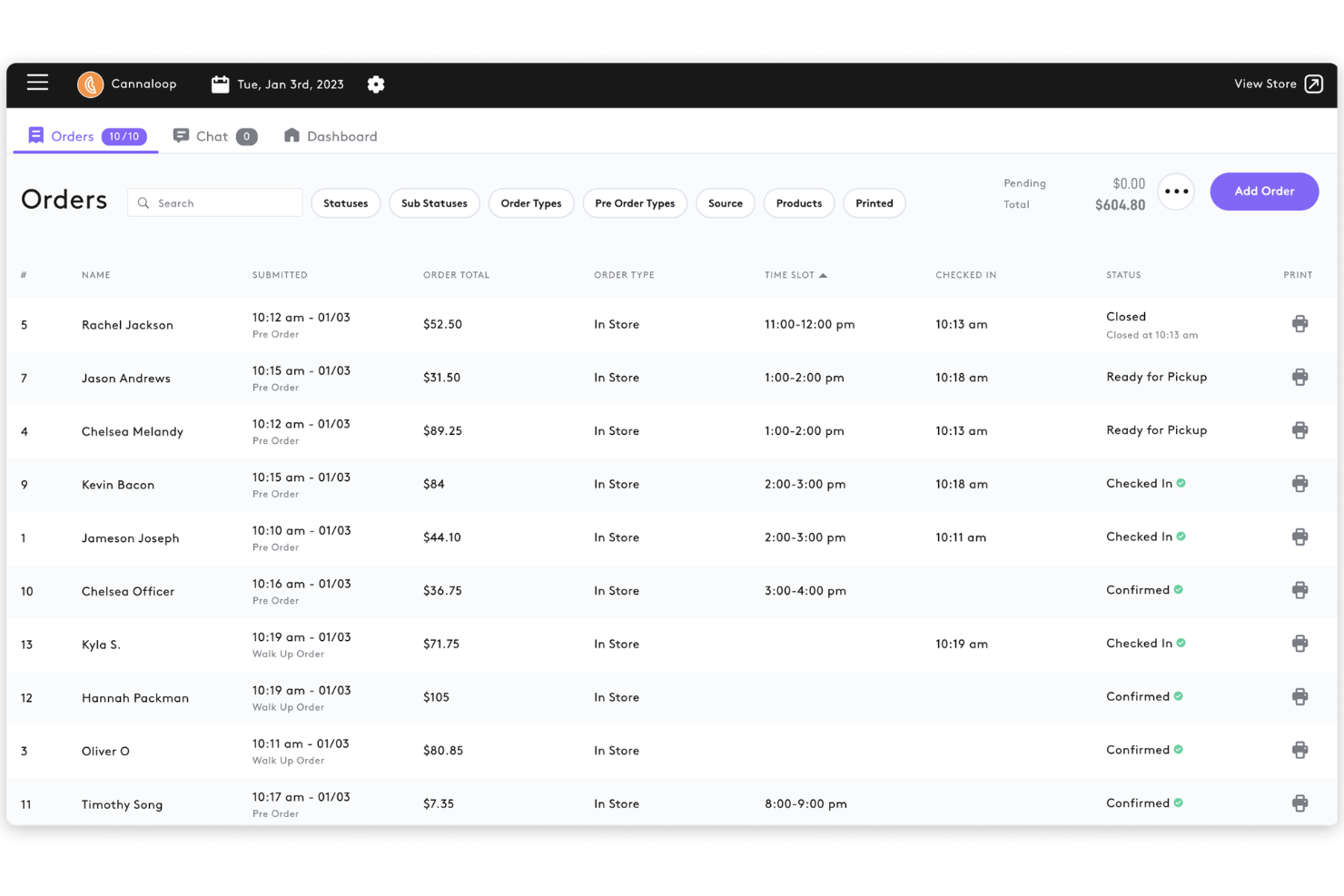The image size is (1344, 896).
Task: Click green check beside Kyla S.'s Checked In
Action: [x=1181, y=643]
